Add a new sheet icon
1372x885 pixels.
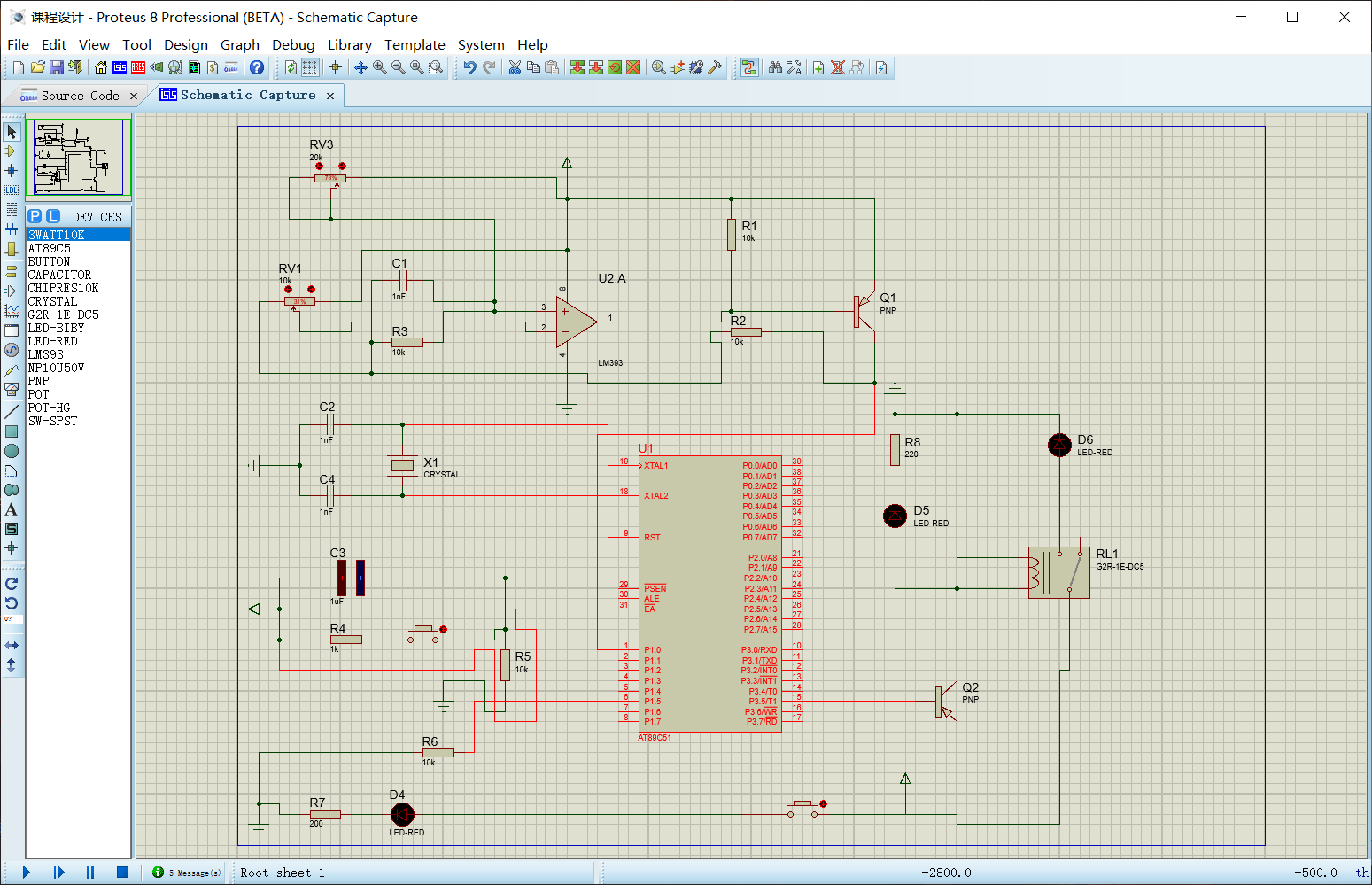[818, 67]
